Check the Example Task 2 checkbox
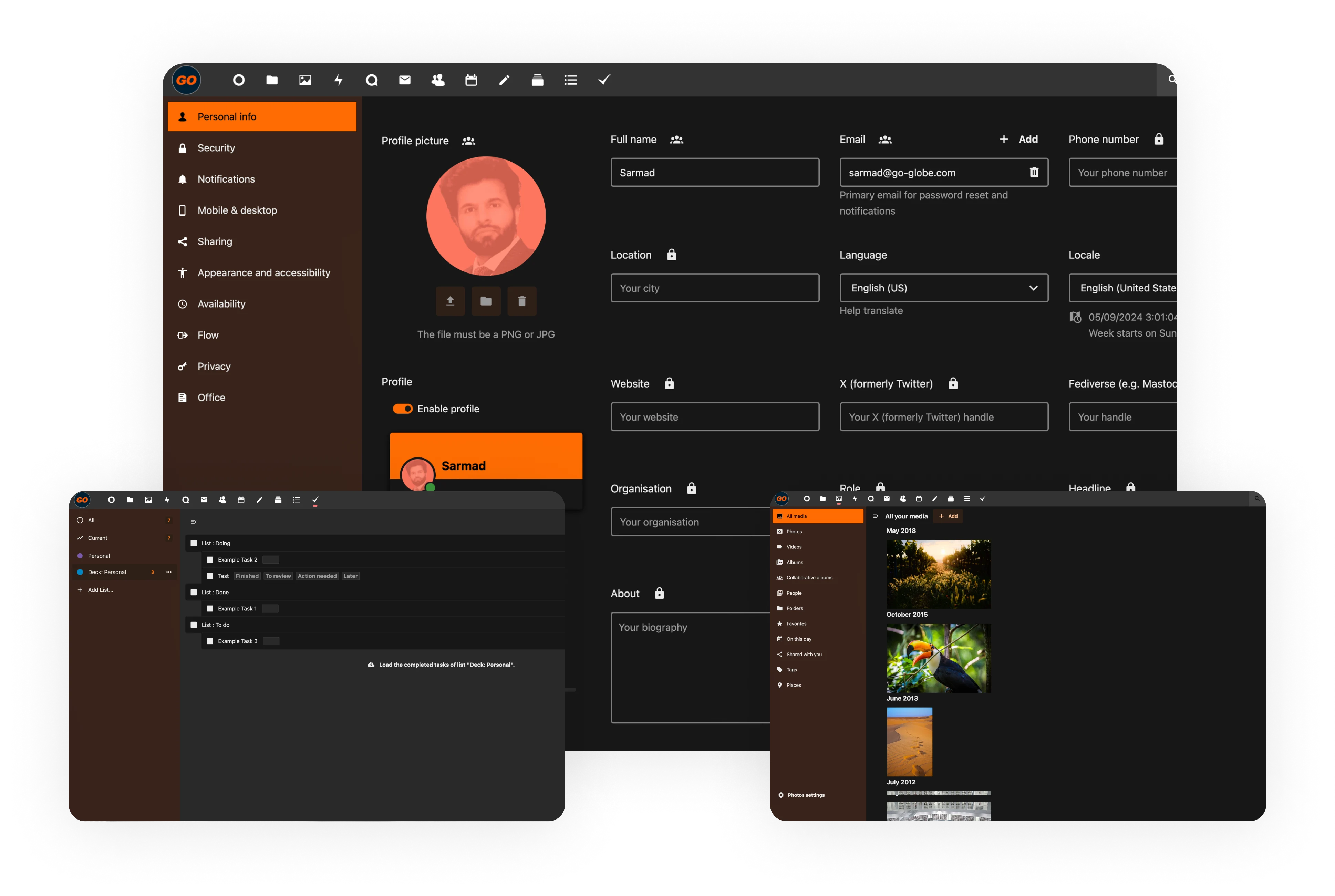The width and height of the screenshot is (1335, 896). [210, 559]
